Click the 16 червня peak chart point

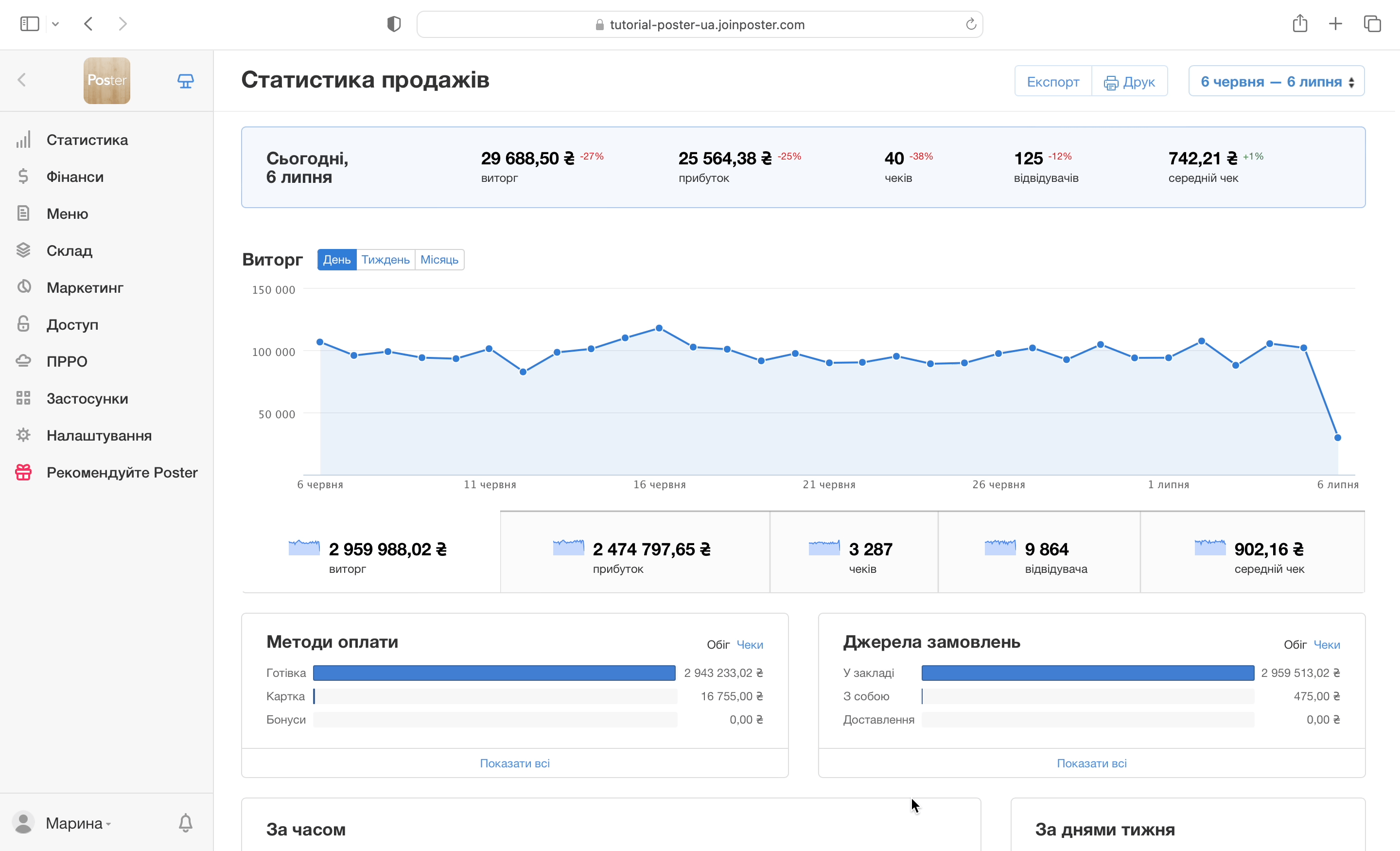[x=659, y=328]
